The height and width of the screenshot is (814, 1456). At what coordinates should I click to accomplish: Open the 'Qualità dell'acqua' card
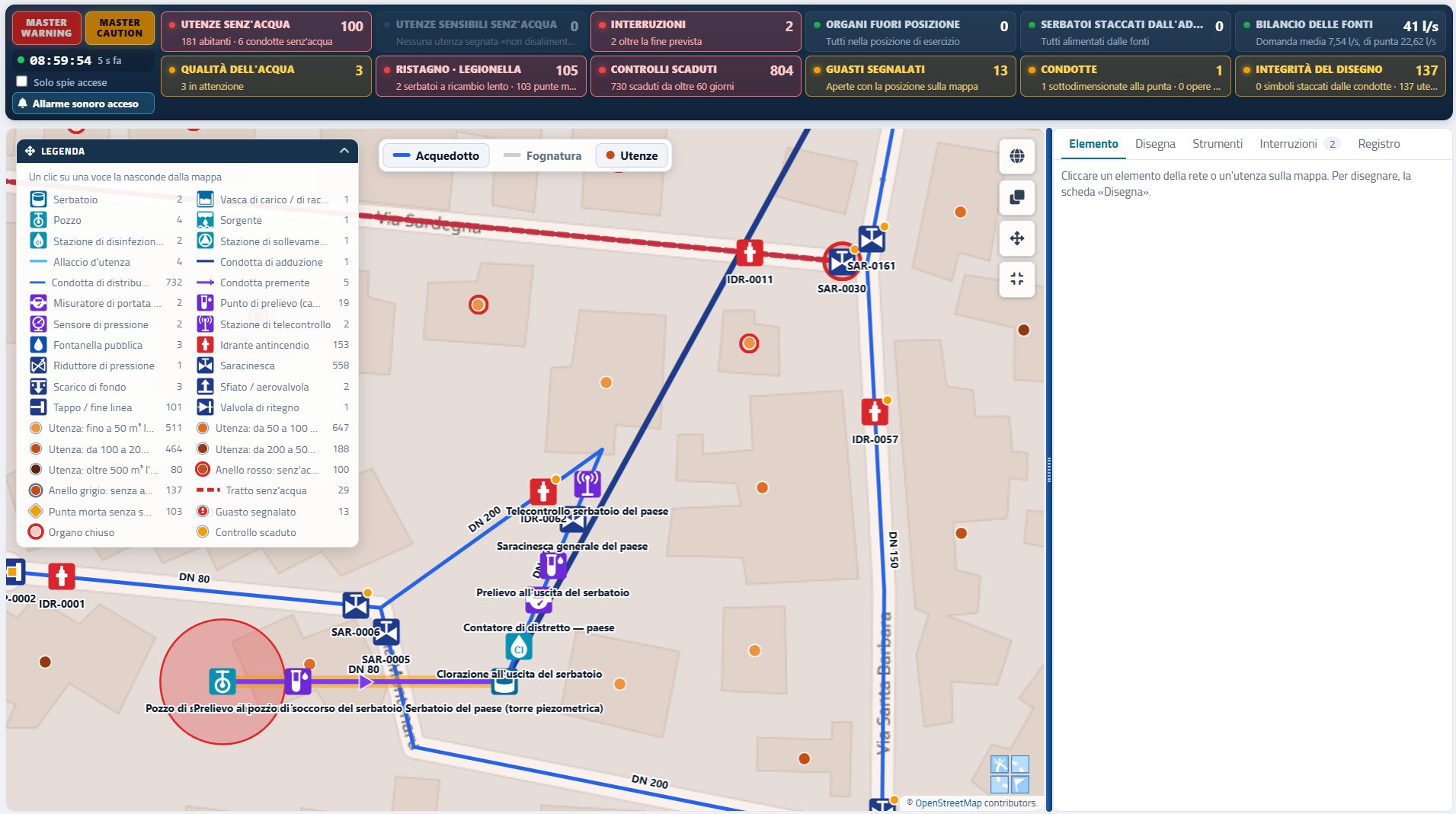(x=266, y=76)
